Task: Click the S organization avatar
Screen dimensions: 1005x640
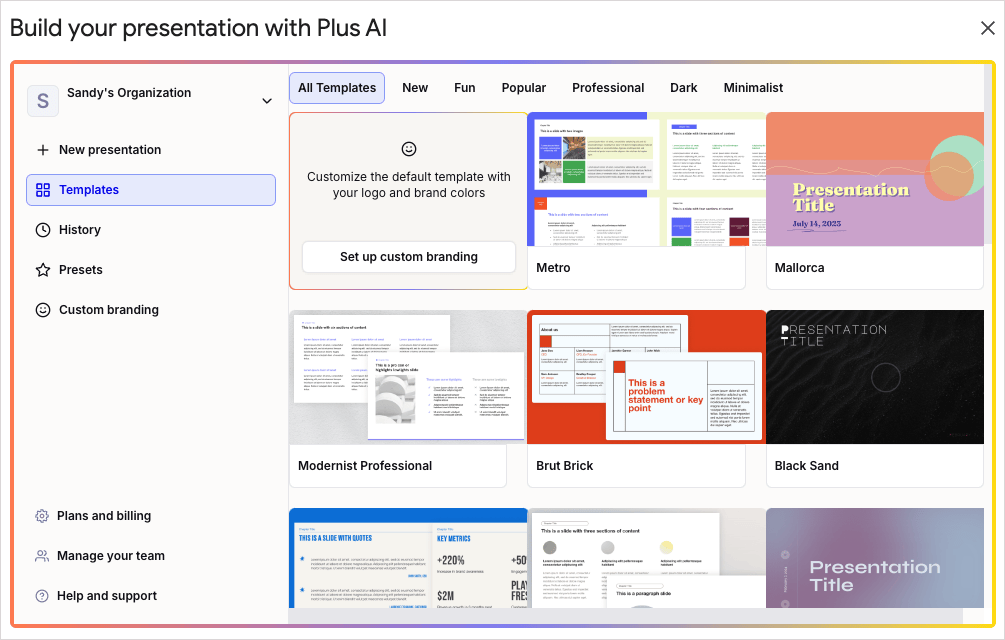Action: coord(43,101)
